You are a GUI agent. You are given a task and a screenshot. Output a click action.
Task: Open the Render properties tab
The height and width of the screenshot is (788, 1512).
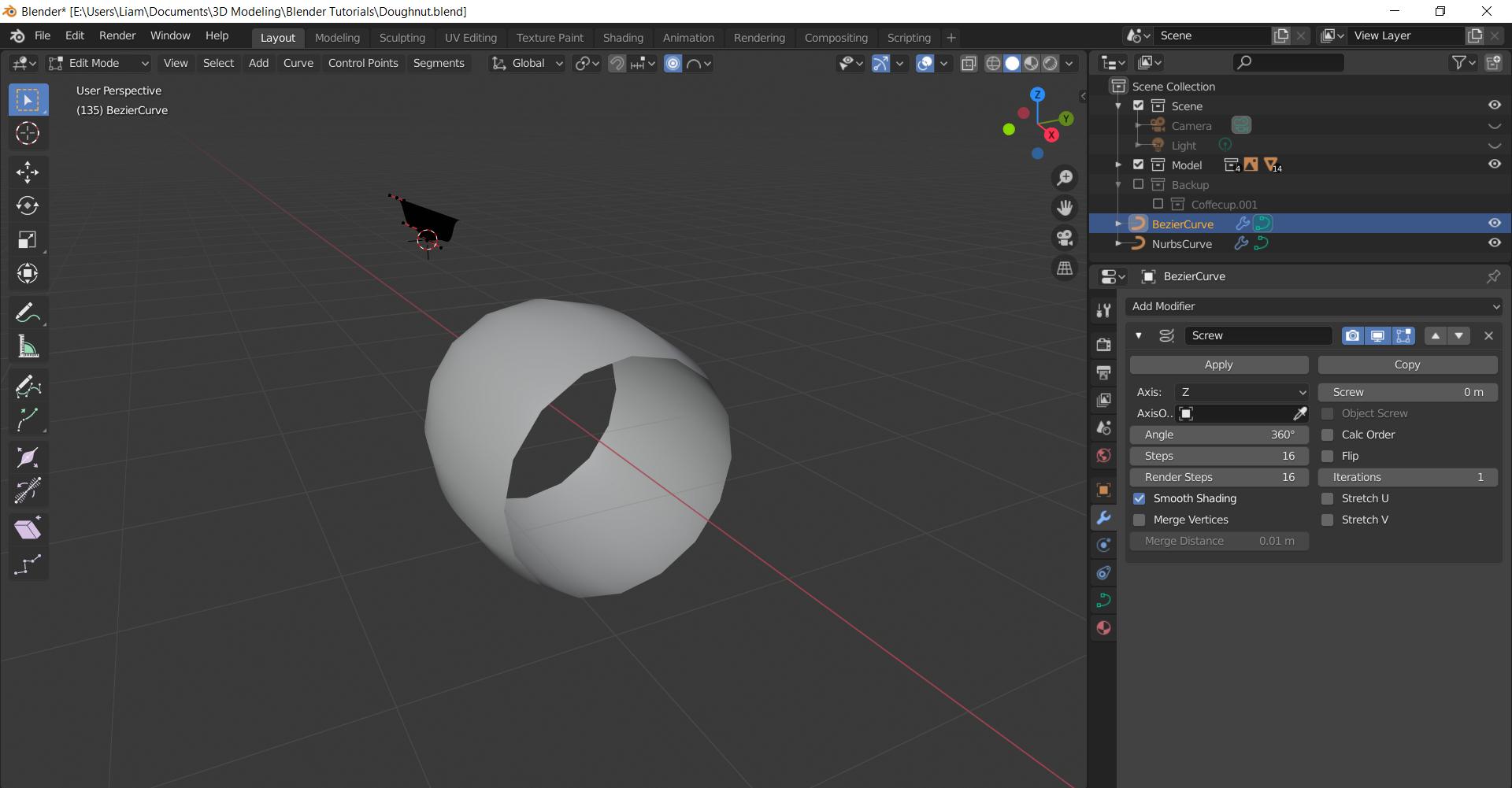[x=1103, y=345]
